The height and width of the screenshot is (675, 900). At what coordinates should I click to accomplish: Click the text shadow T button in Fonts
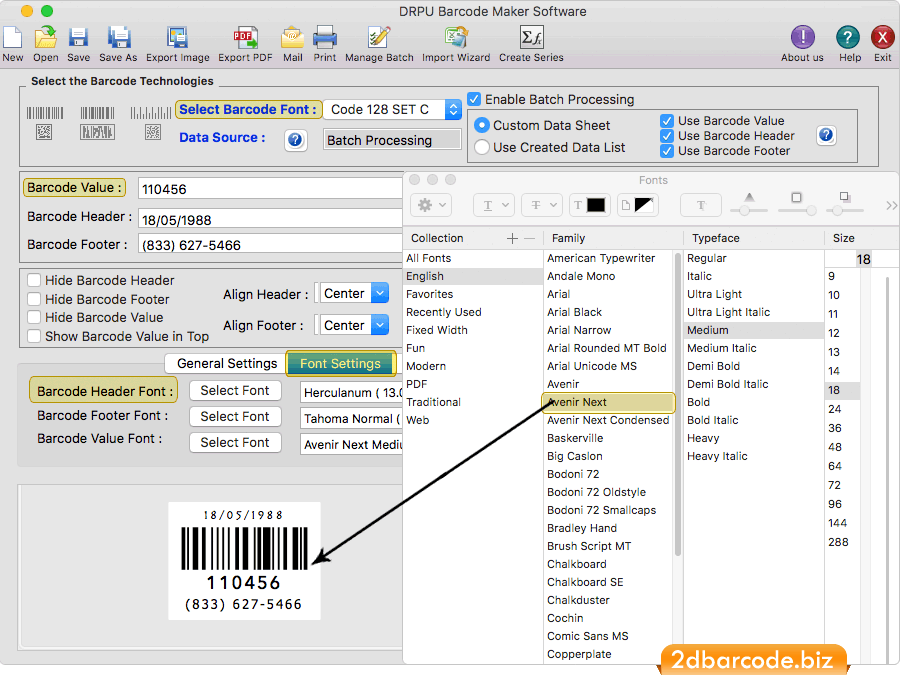pos(701,205)
